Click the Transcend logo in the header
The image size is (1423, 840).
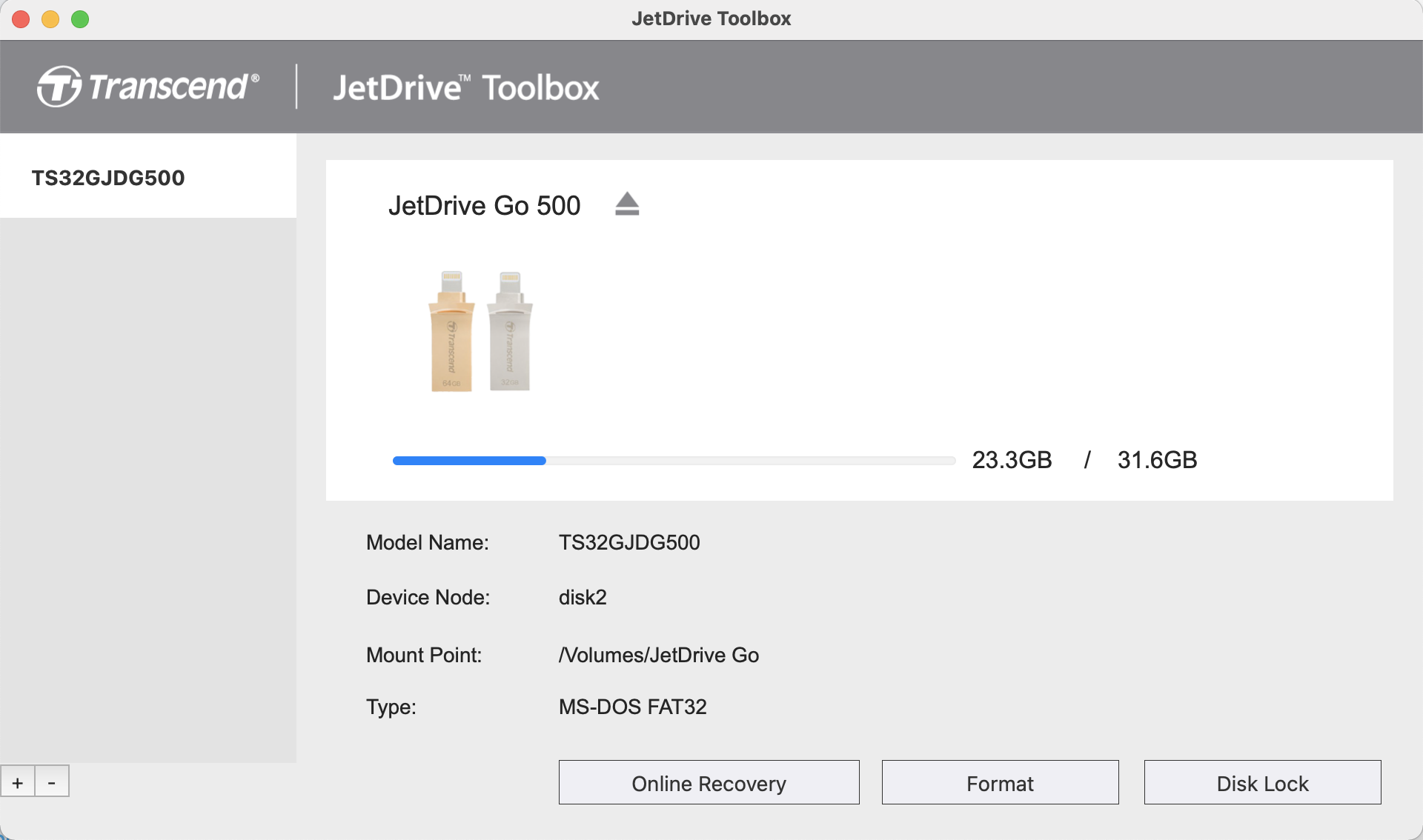(148, 87)
